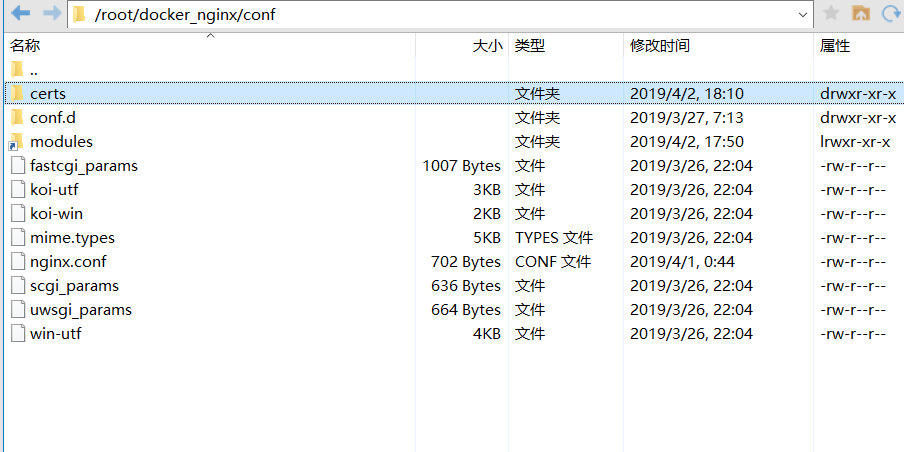Edit the /root/docker_nginx/conf path field
904x452 pixels.
click(x=440, y=14)
